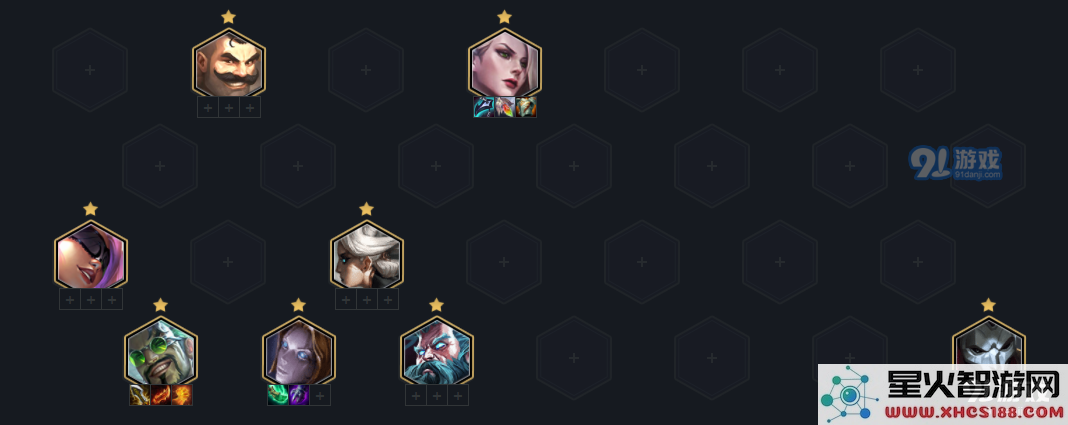Click the rainbow-tipped feather item under the green-eyed champion
The image size is (1068, 425).
(x=505, y=107)
